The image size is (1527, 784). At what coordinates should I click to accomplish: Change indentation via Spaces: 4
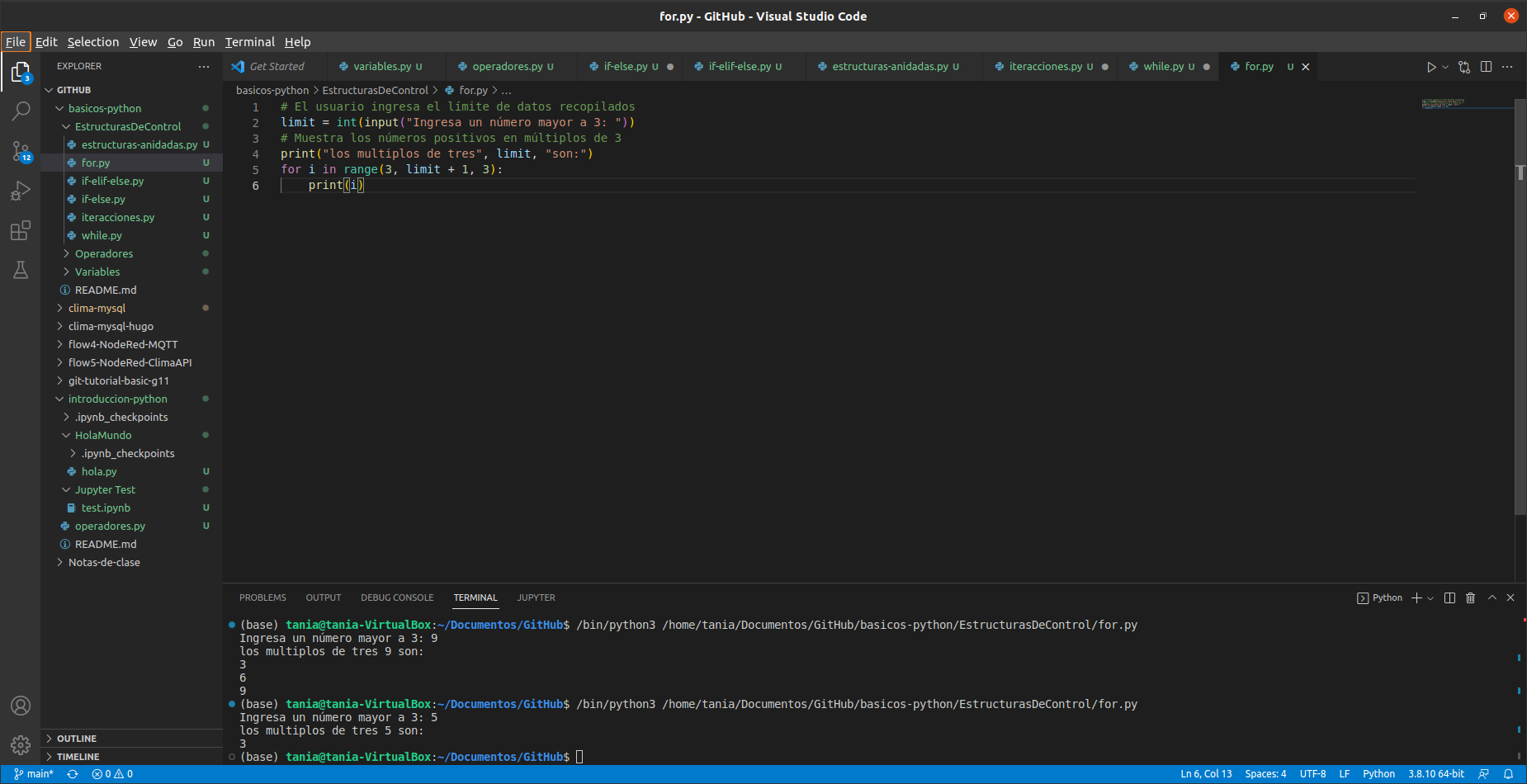click(1265, 774)
